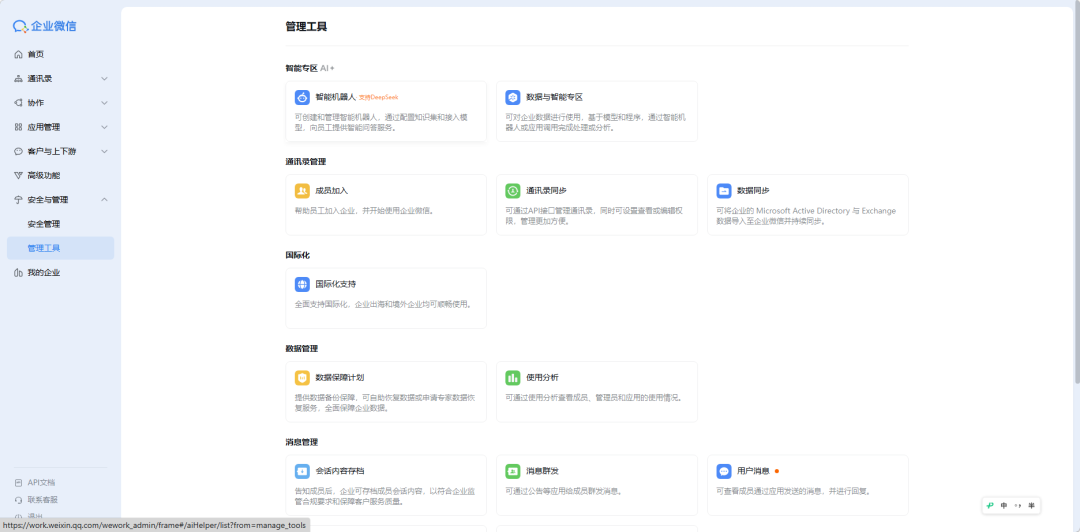Click the 客户与上下游 sidebar icon

click(19, 151)
